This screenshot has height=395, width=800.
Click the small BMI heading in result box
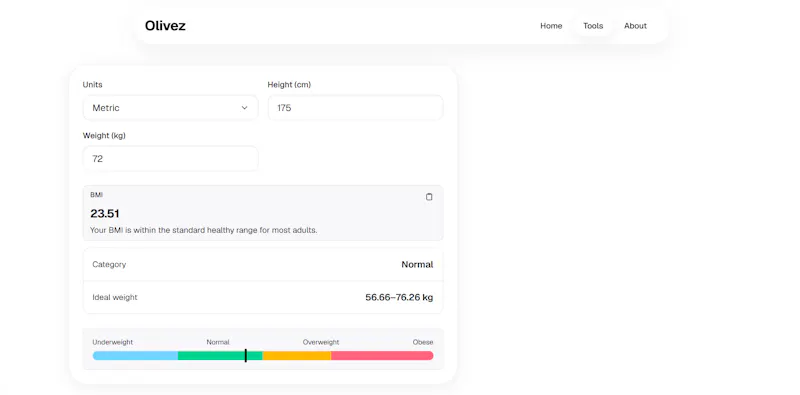pos(96,195)
